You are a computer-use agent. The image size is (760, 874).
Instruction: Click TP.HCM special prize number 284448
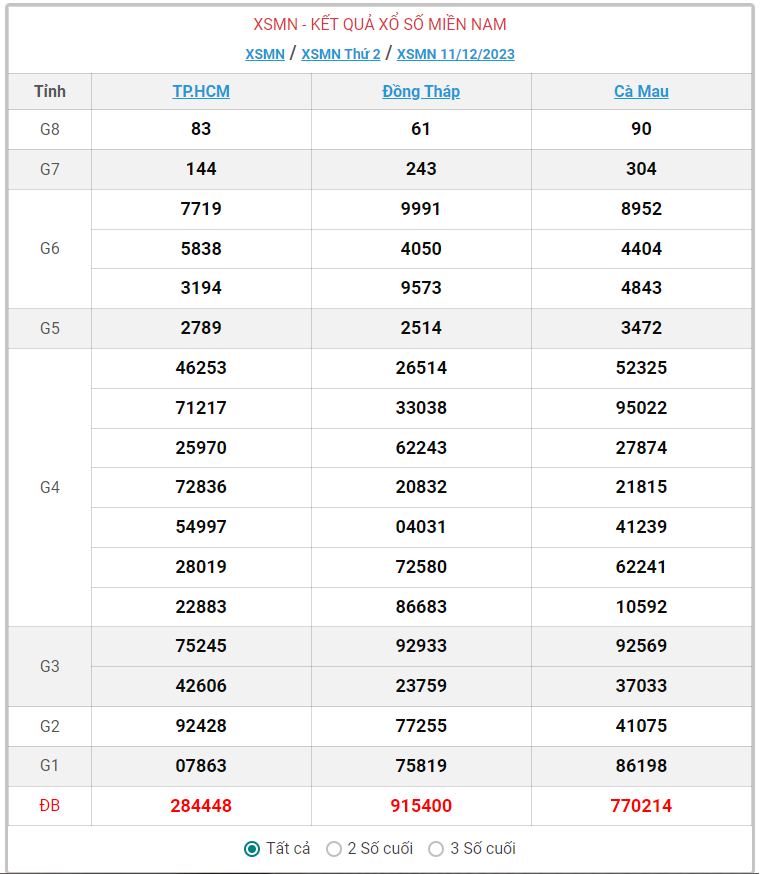pos(201,805)
